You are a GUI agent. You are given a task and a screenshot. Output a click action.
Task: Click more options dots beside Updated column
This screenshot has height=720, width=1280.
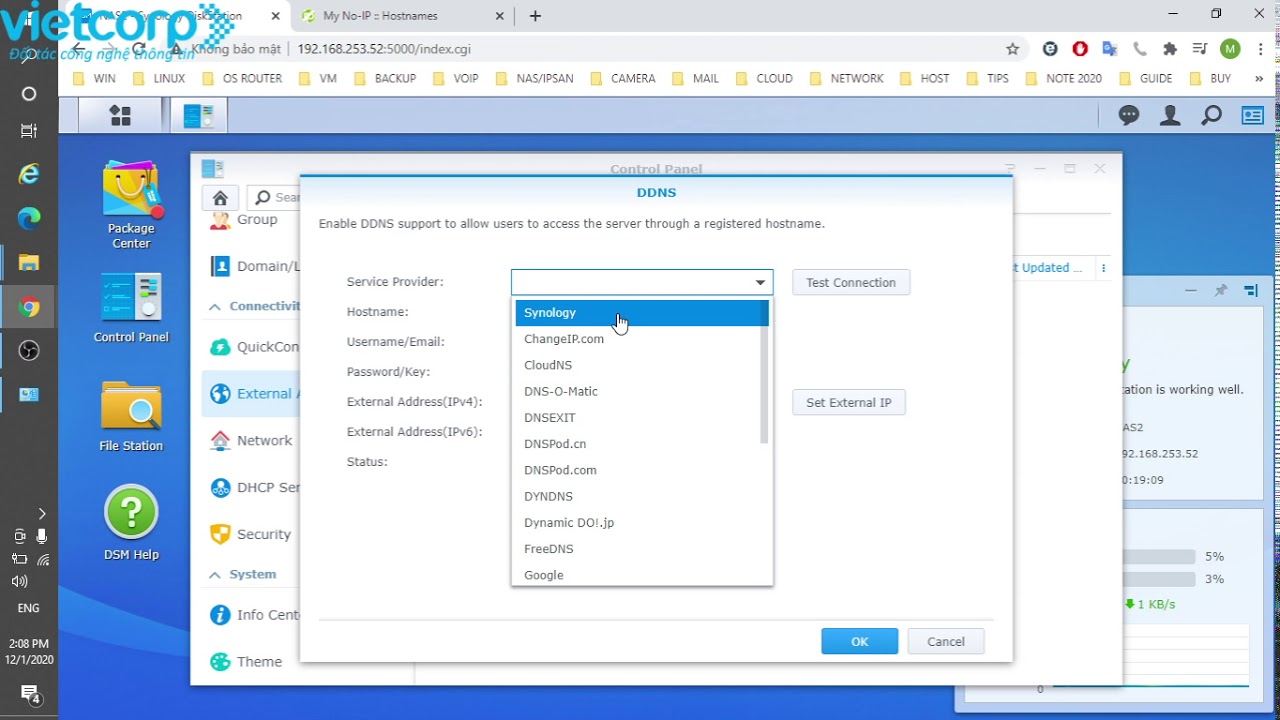(x=1104, y=268)
